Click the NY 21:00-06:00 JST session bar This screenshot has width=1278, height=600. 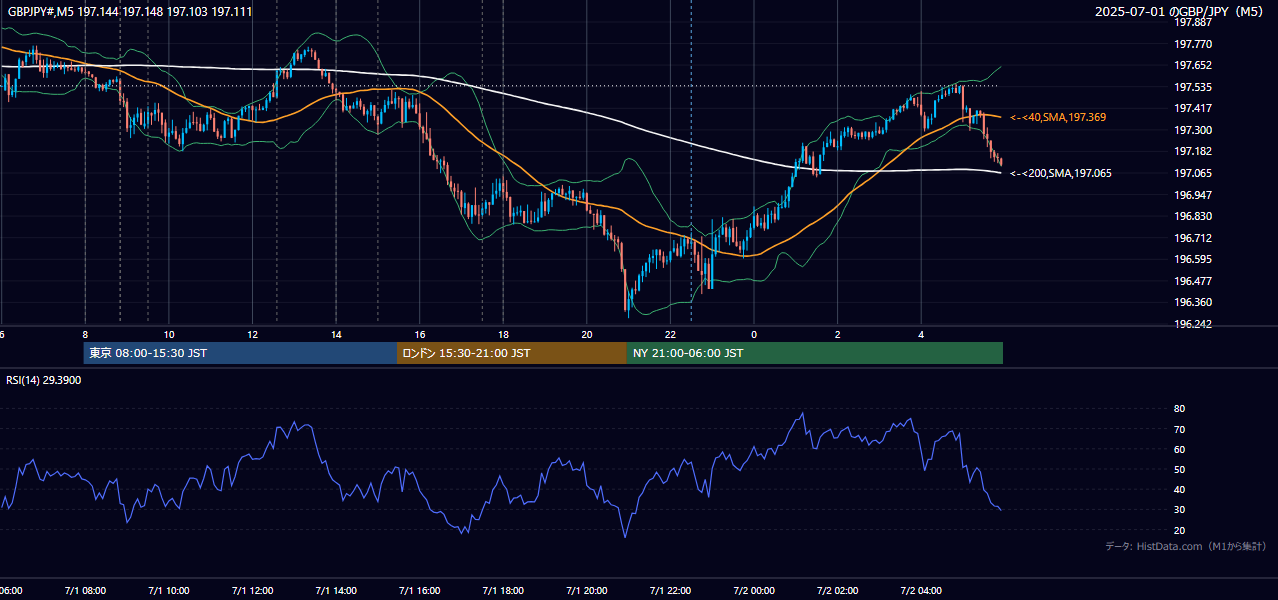815,353
